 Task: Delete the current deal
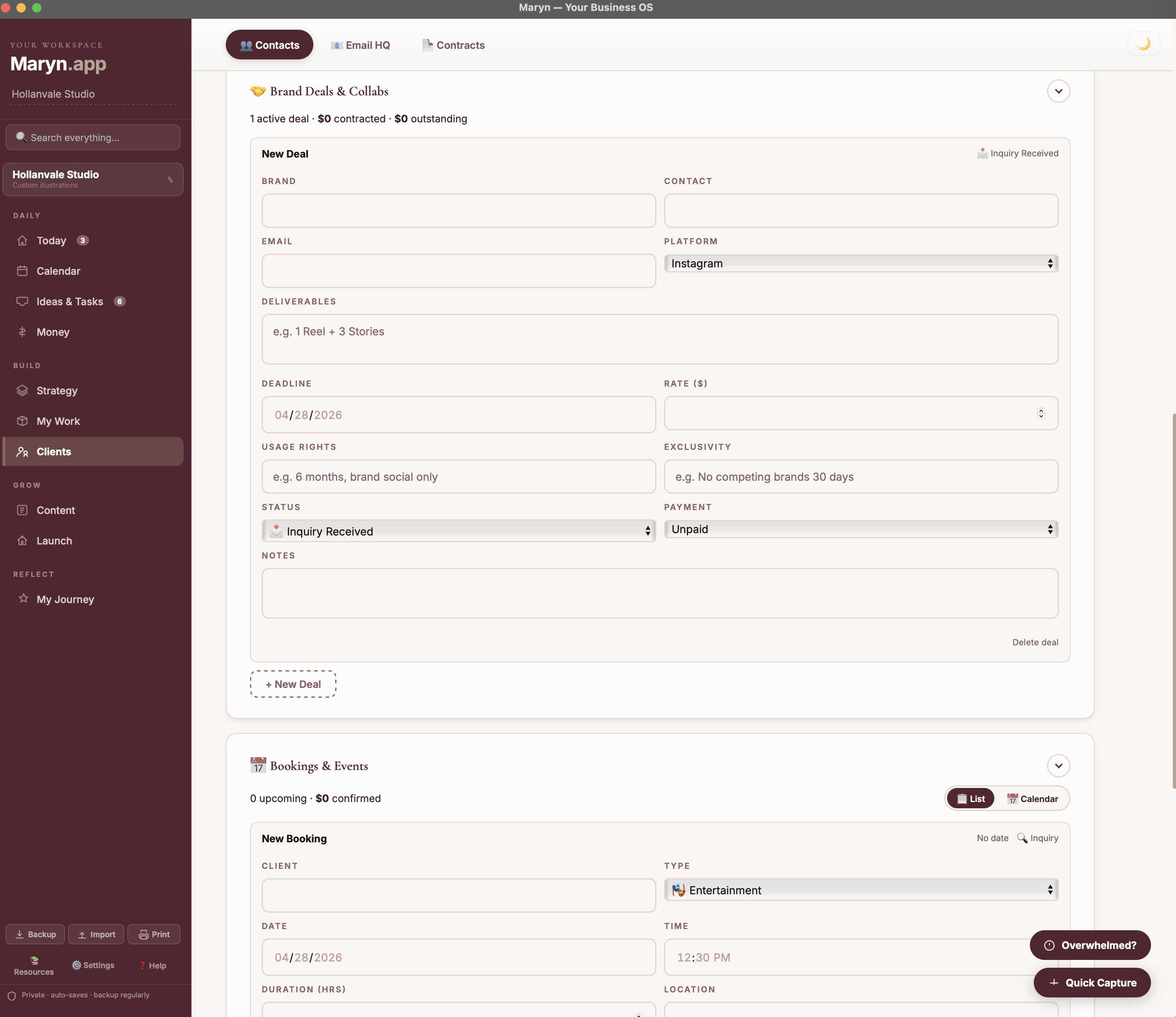(1035, 642)
